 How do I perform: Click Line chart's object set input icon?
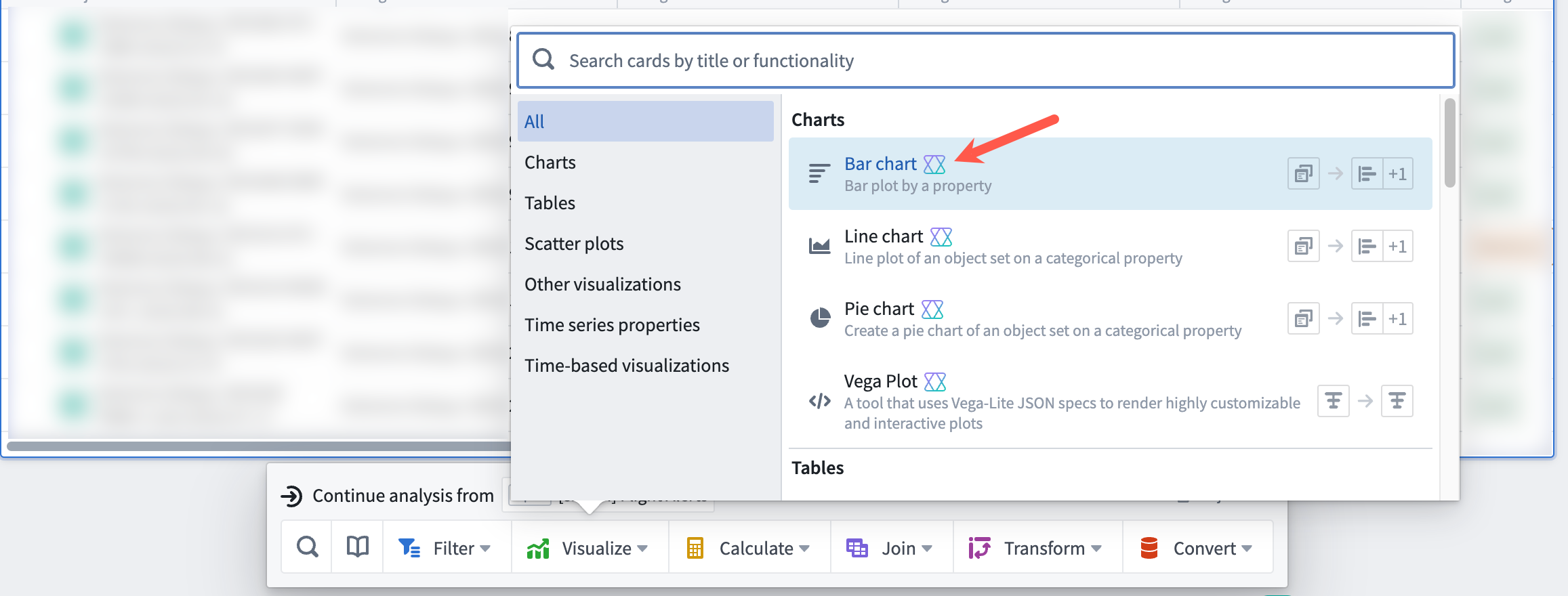1303,247
